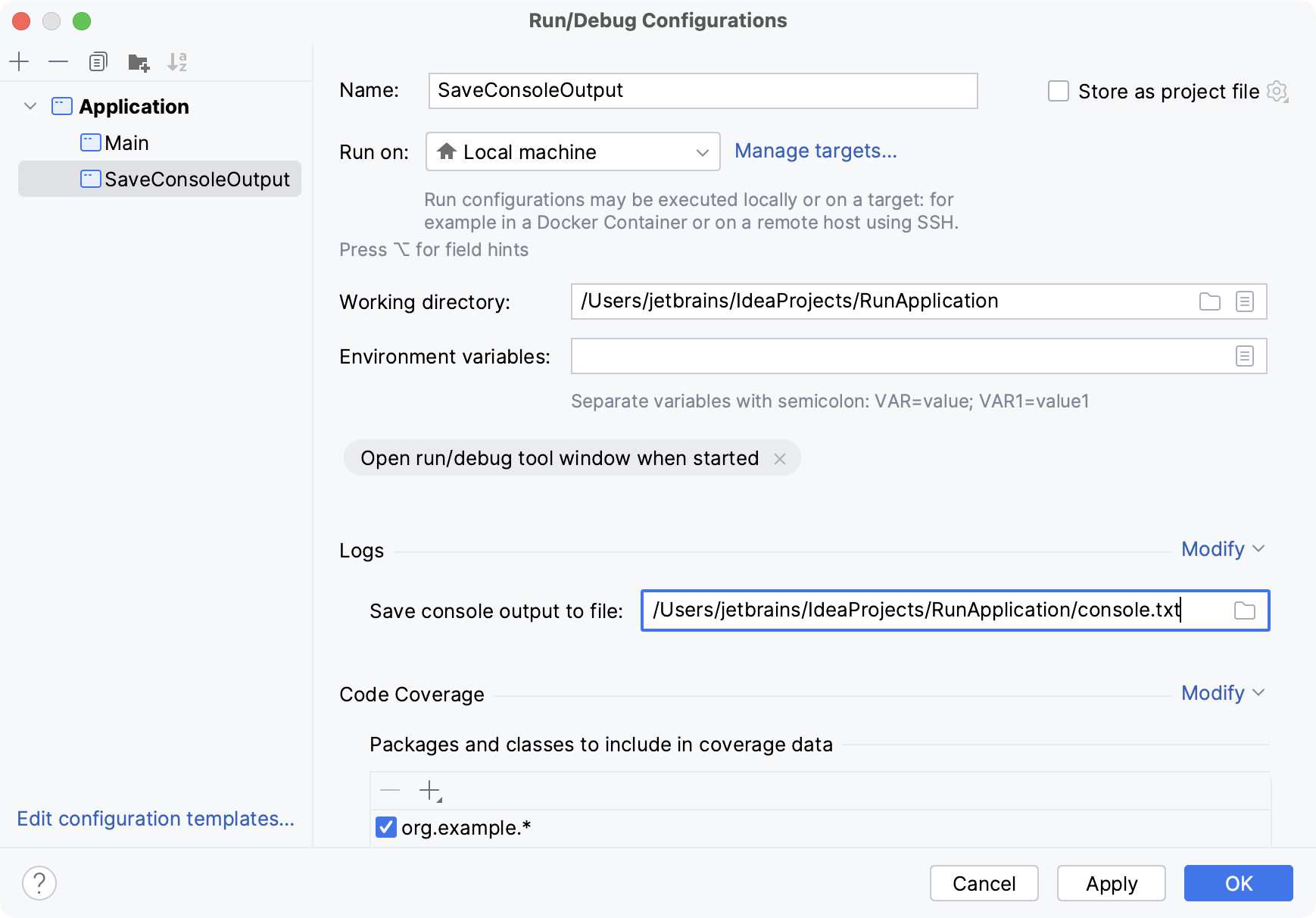The height and width of the screenshot is (918, 1316).
Task: Click the red close window button
Action: pyautogui.click(x=21, y=21)
